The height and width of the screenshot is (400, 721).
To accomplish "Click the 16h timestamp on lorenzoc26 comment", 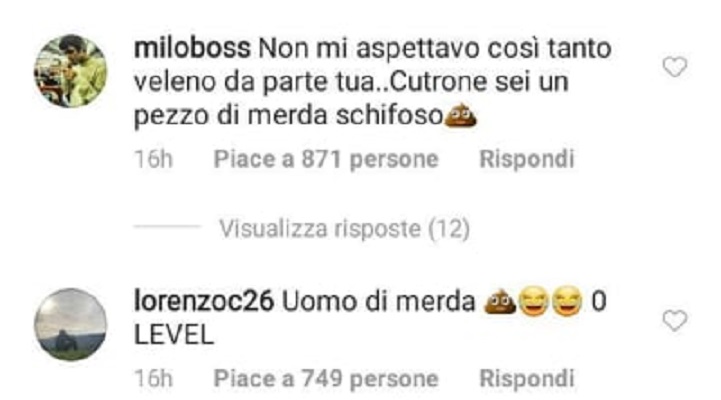I will click(154, 379).
